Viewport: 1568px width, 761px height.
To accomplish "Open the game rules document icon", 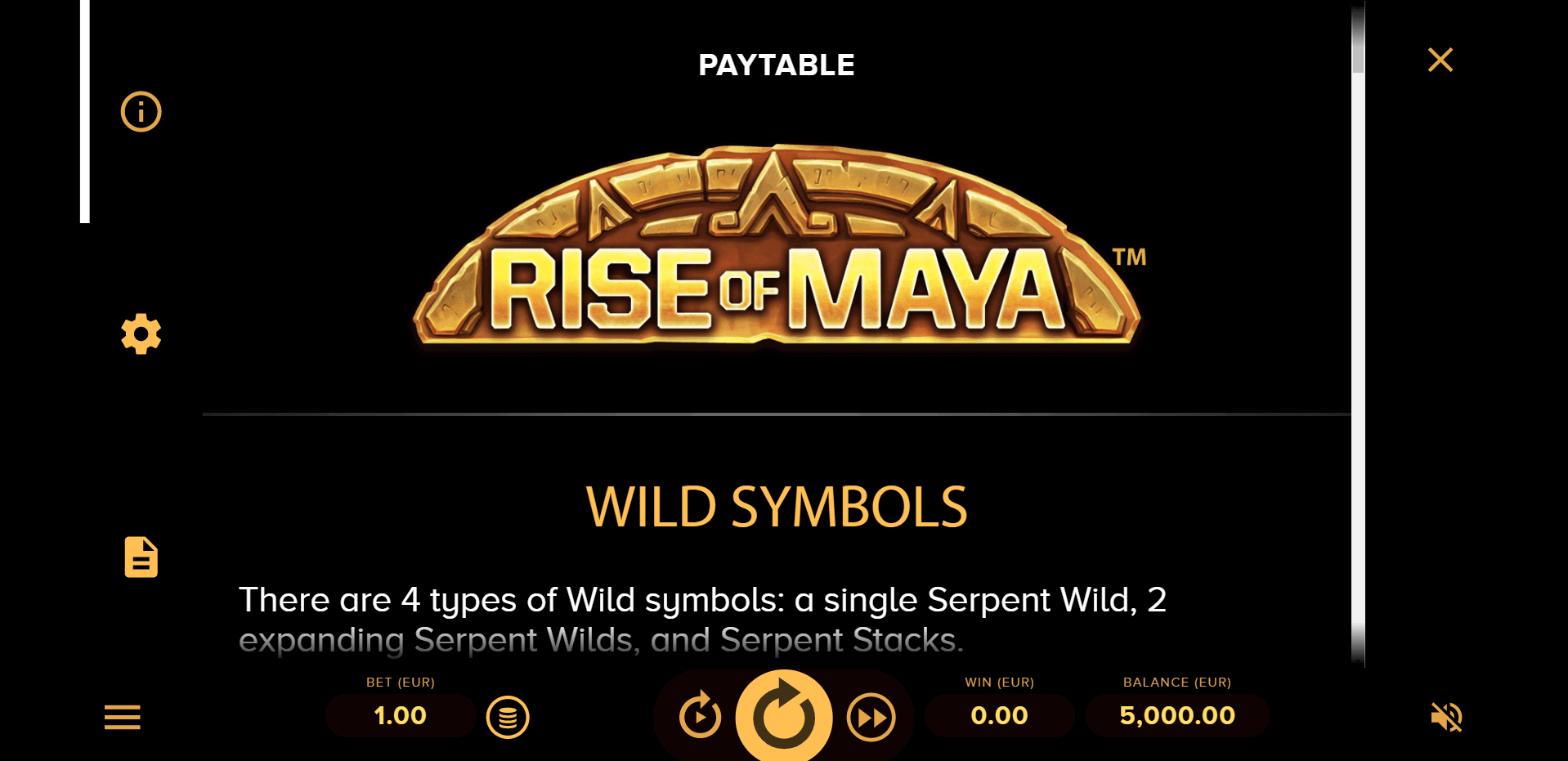I will point(141,557).
